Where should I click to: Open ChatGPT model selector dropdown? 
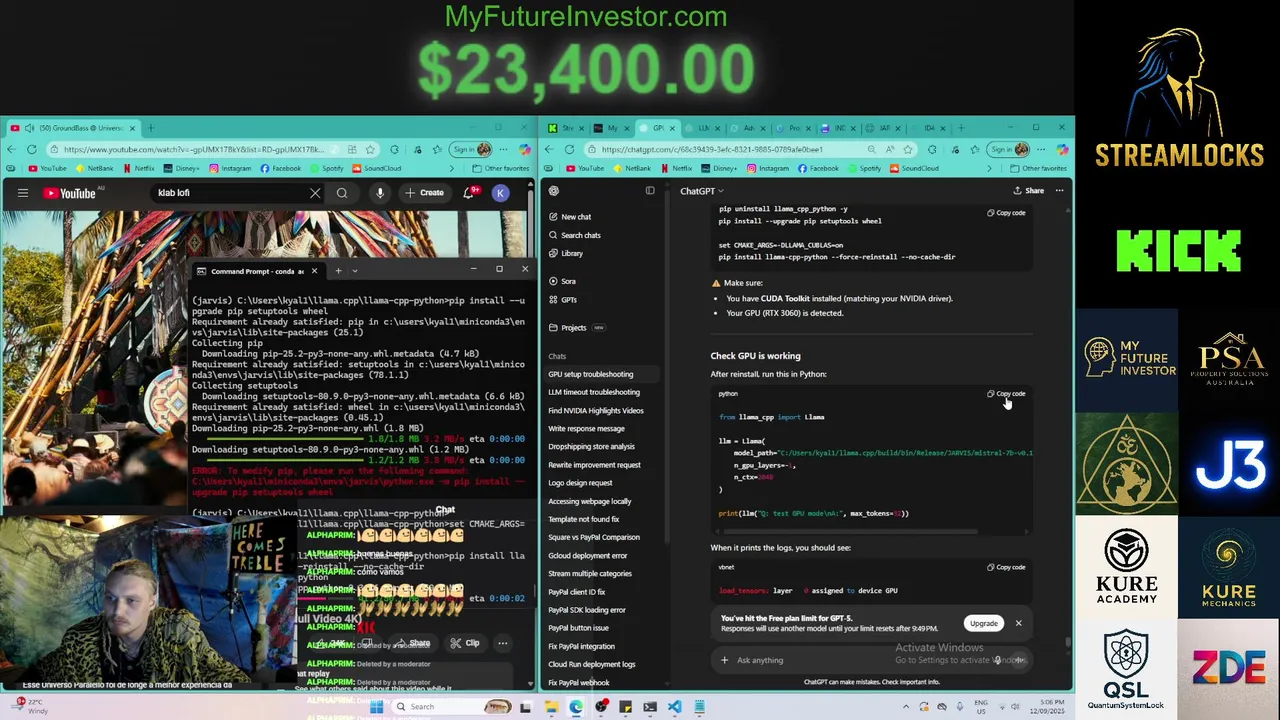(x=701, y=191)
